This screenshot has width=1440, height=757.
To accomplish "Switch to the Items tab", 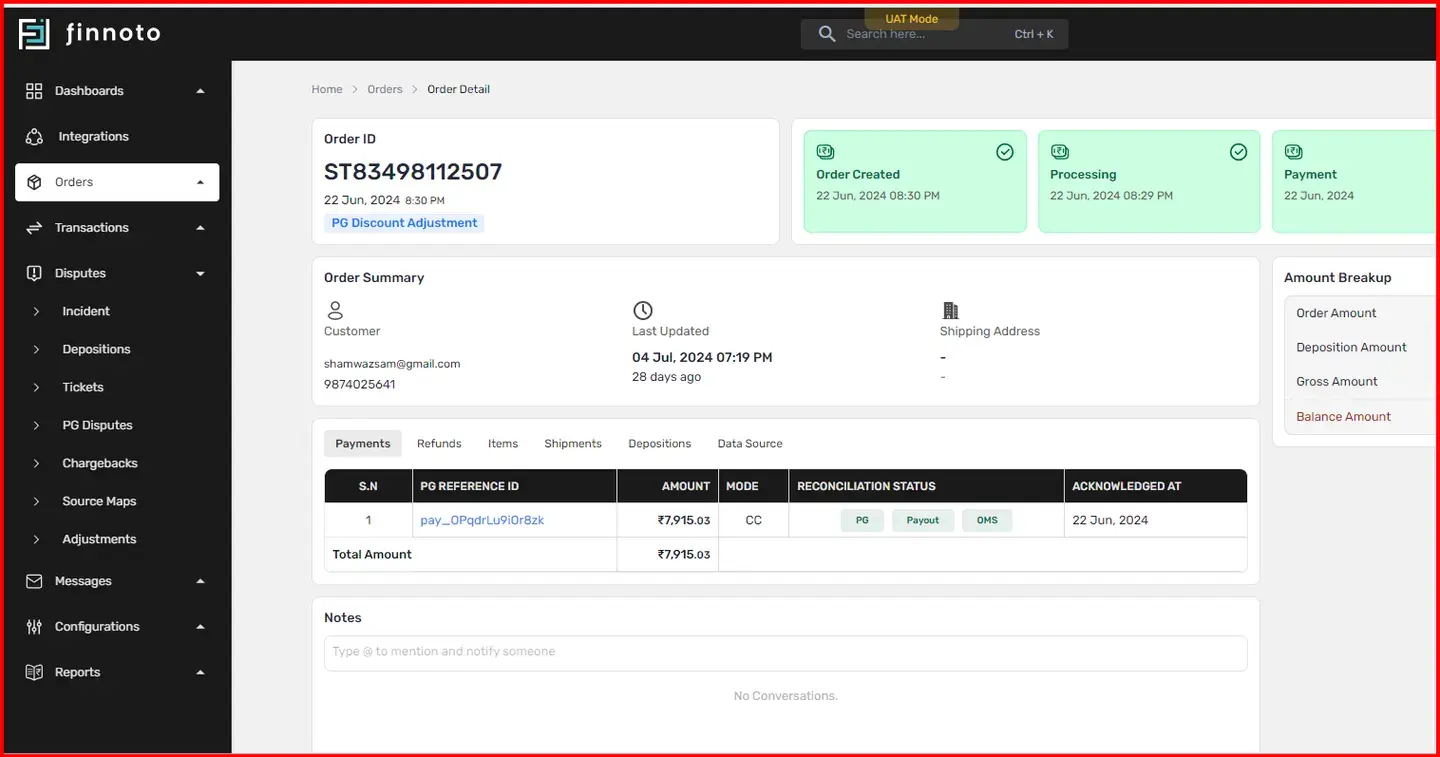I will [503, 444].
